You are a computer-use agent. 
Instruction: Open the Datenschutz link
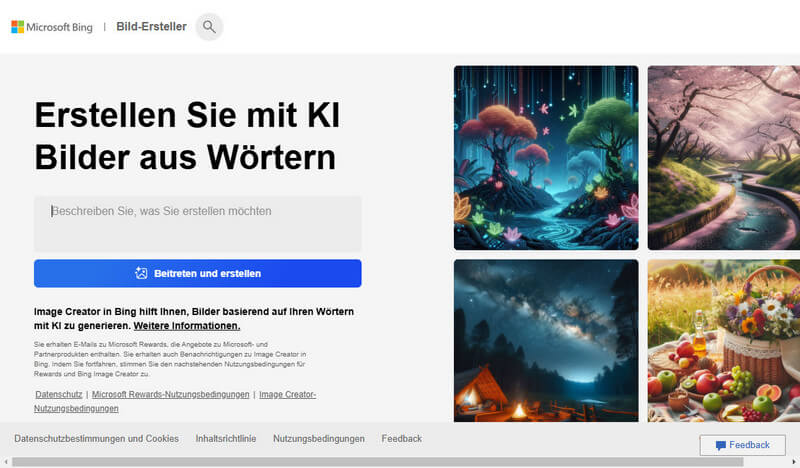57,395
